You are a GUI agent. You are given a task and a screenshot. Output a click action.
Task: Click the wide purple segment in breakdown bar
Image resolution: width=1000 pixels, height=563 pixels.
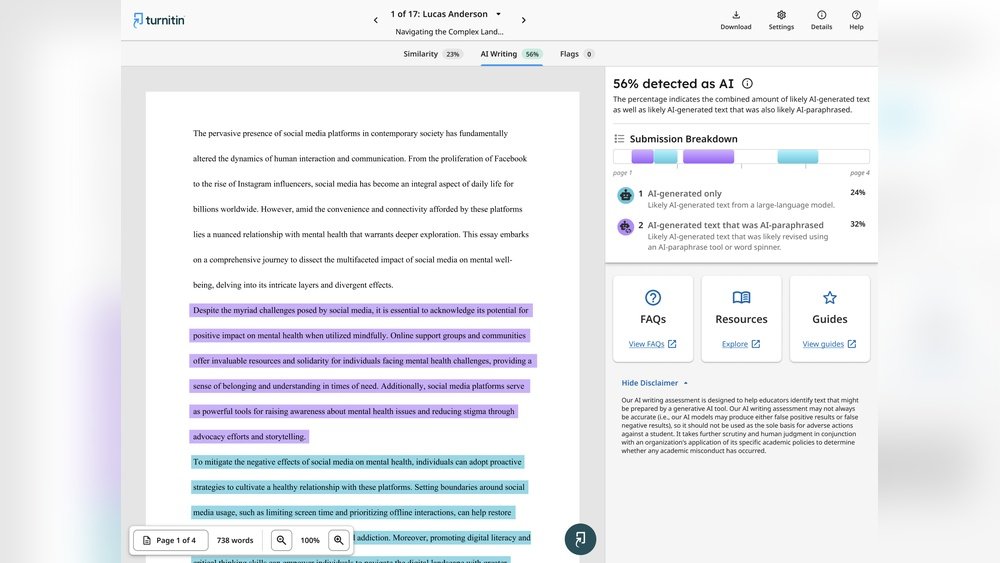tap(709, 156)
